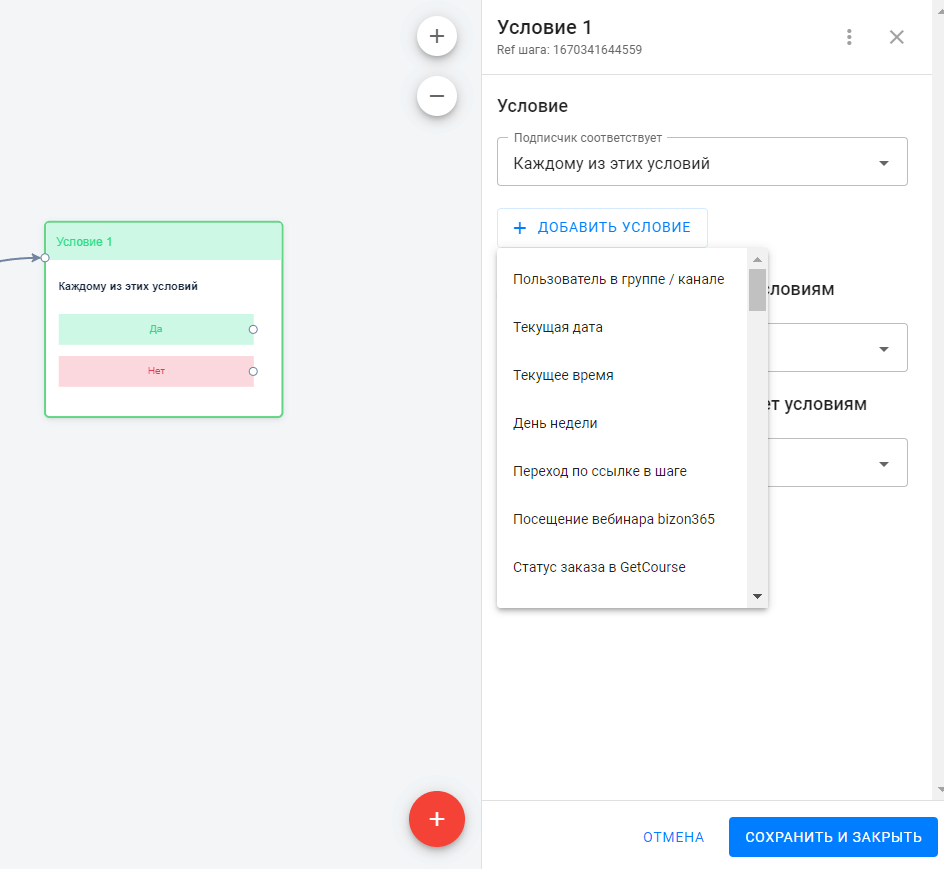Viewport: 944px width, 869px height.
Task: Open the dropdown under не соответствует условиям
Action: tap(883, 464)
